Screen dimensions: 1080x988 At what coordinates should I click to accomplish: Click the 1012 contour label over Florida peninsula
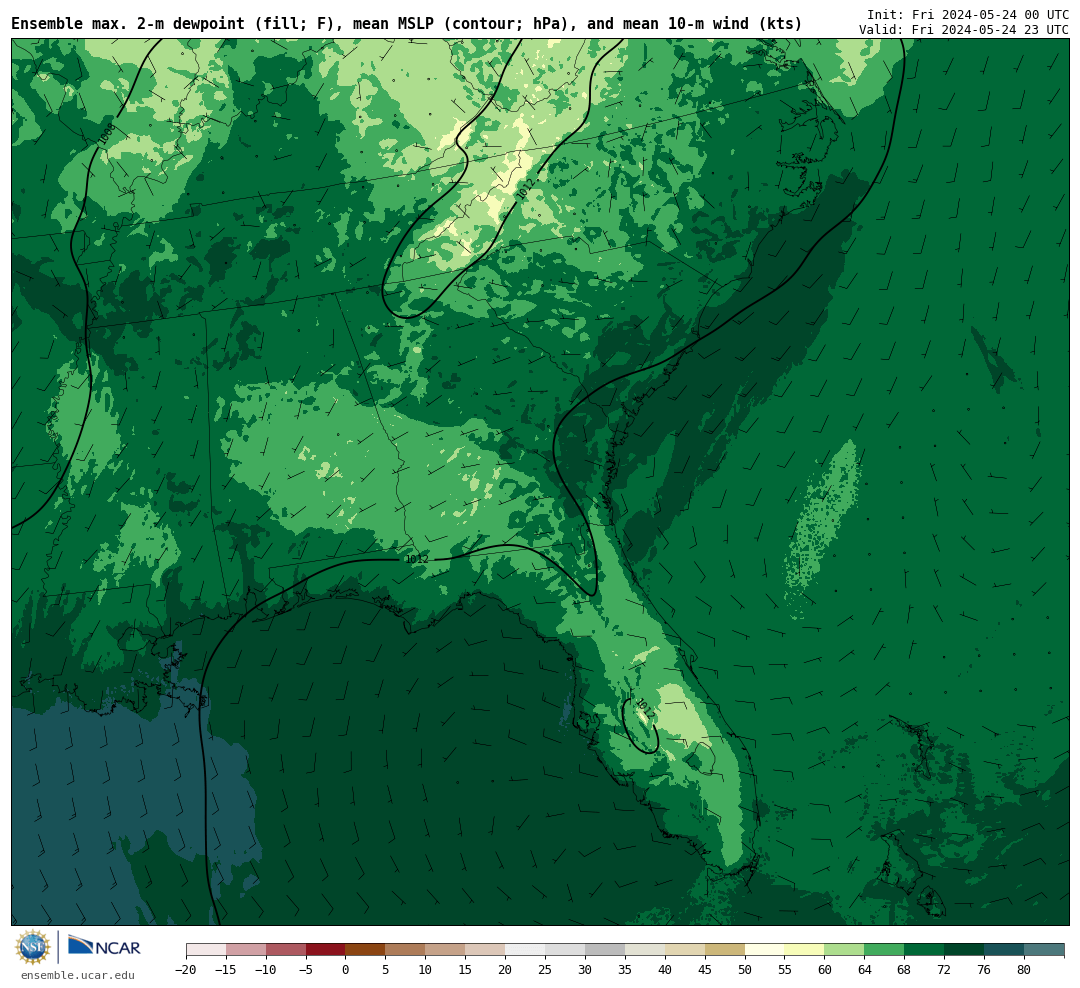(644, 709)
